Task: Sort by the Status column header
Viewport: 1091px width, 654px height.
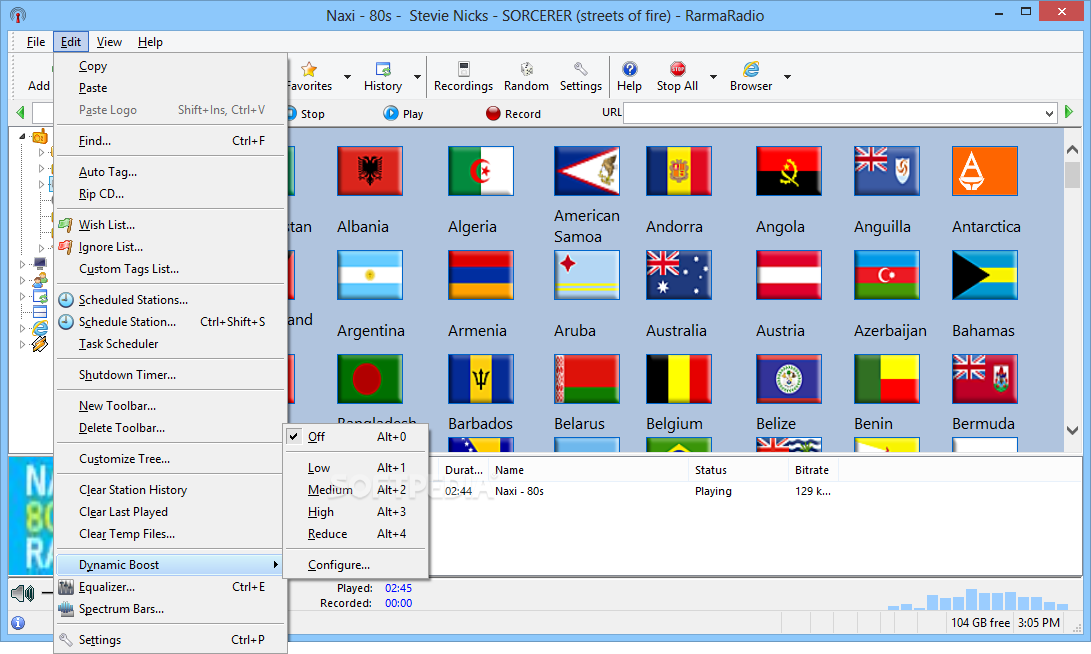Action: 738,470
